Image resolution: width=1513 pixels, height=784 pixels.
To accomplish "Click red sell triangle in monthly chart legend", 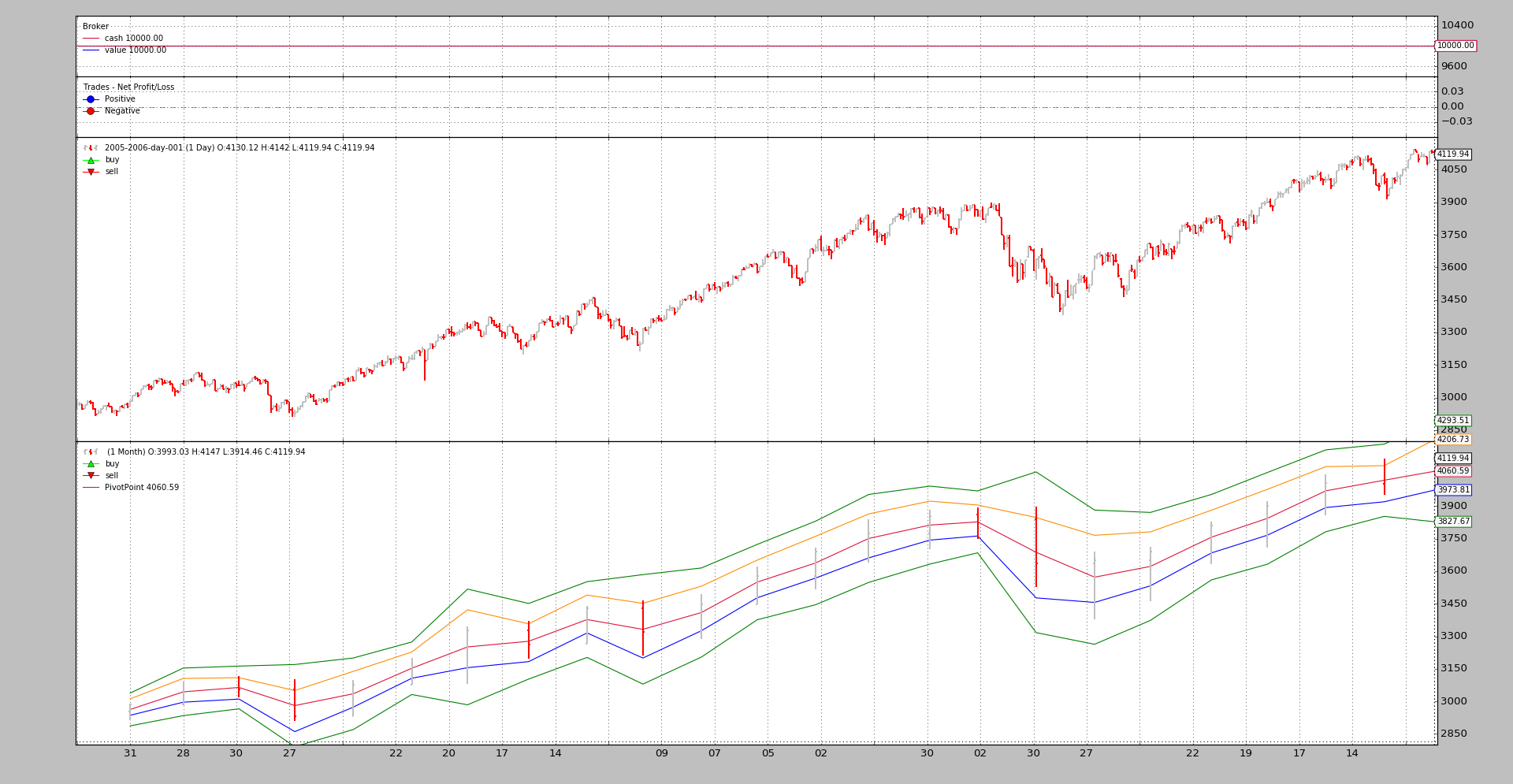I will 91,476.
